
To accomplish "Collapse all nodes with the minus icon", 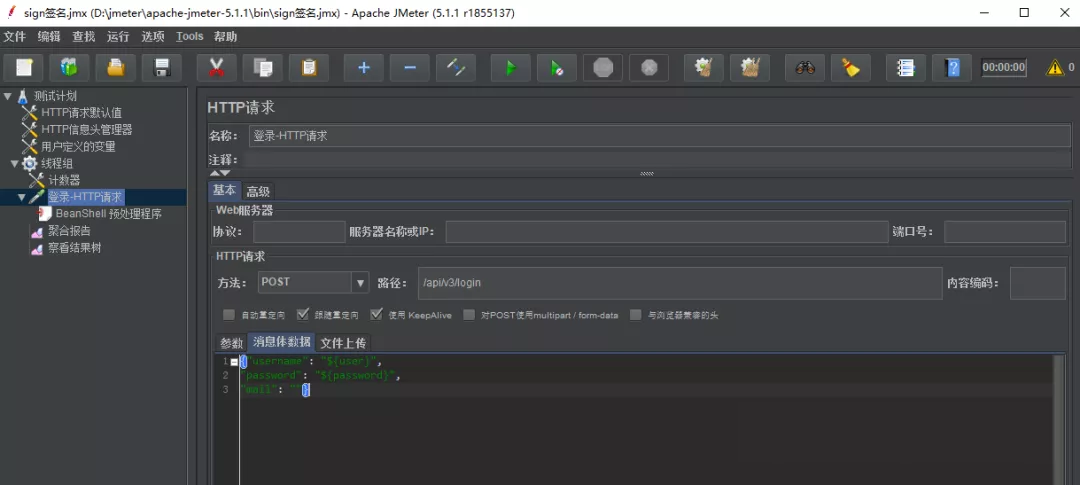I will click(410, 68).
